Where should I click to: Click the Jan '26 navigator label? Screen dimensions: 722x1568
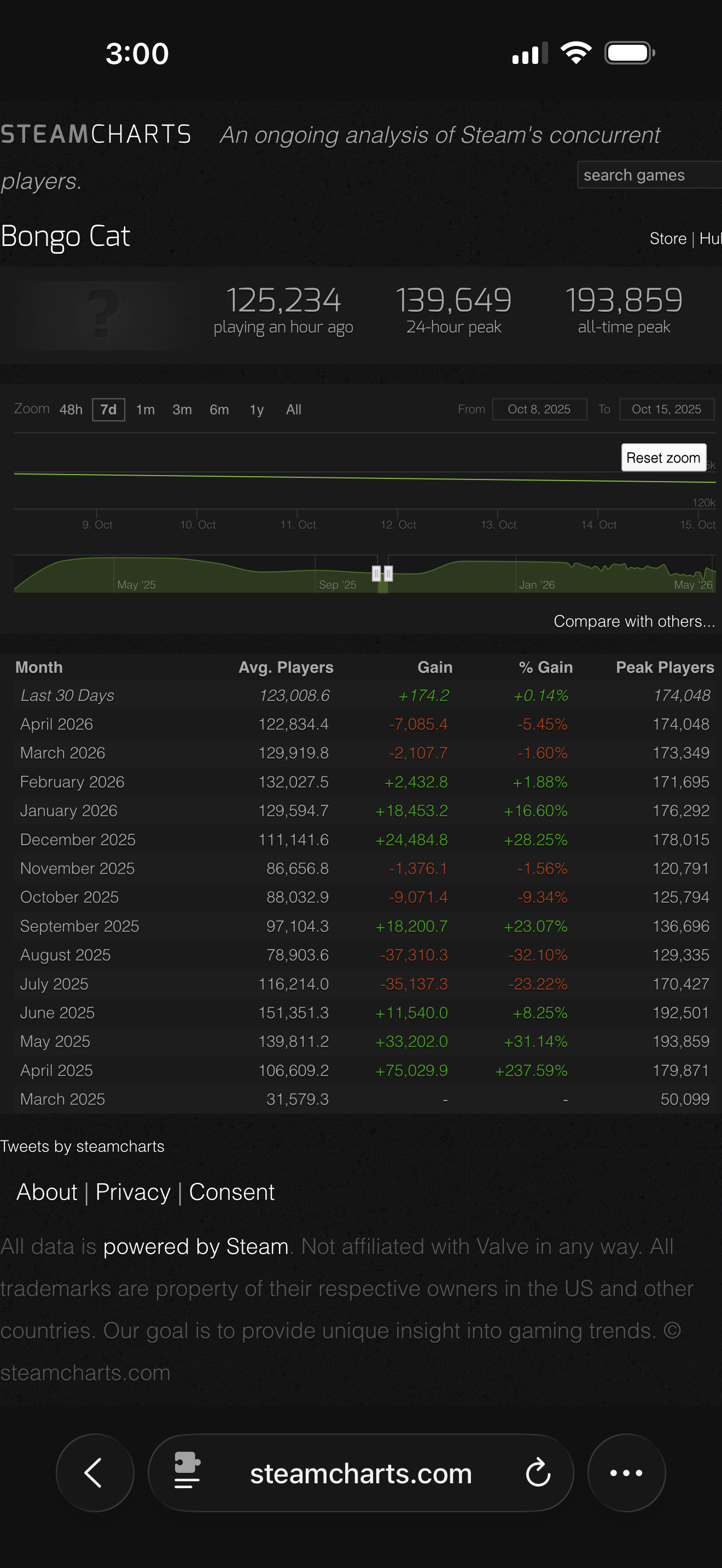pyautogui.click(x=537, y=584)
